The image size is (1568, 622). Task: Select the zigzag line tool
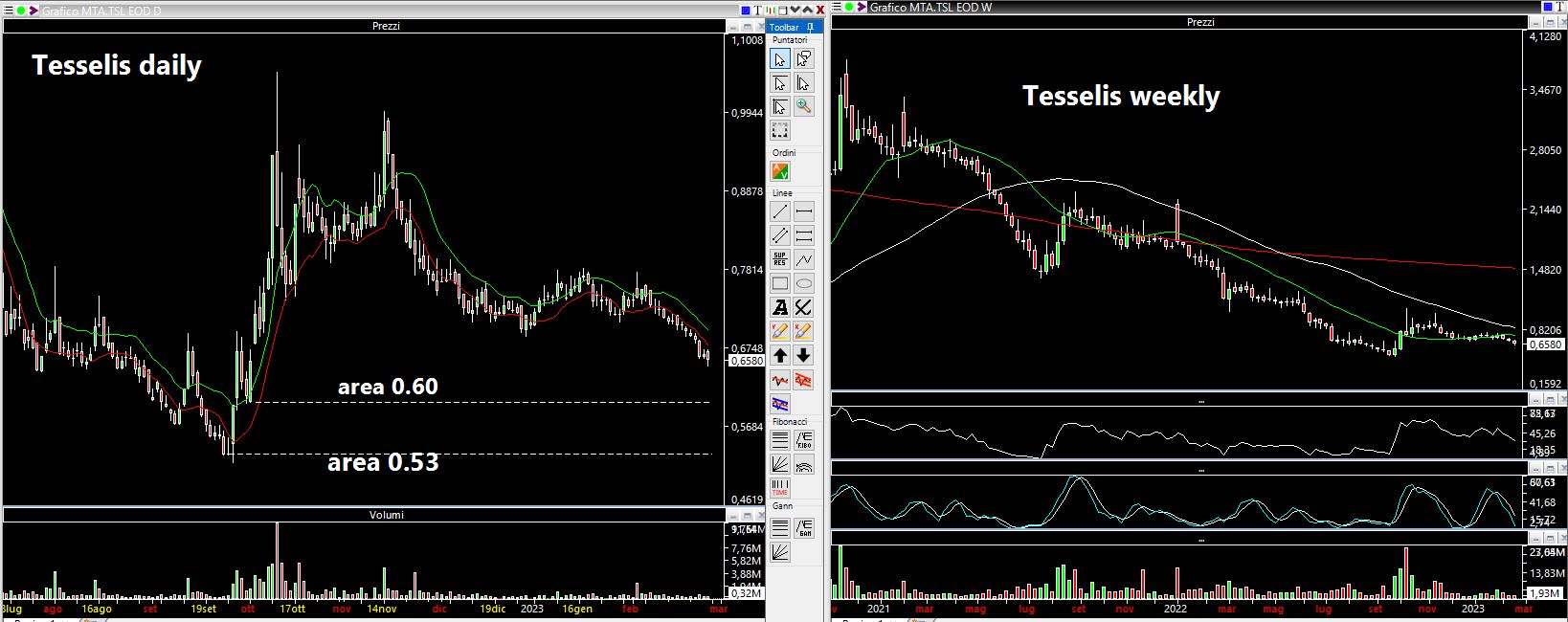click(804, 259)
